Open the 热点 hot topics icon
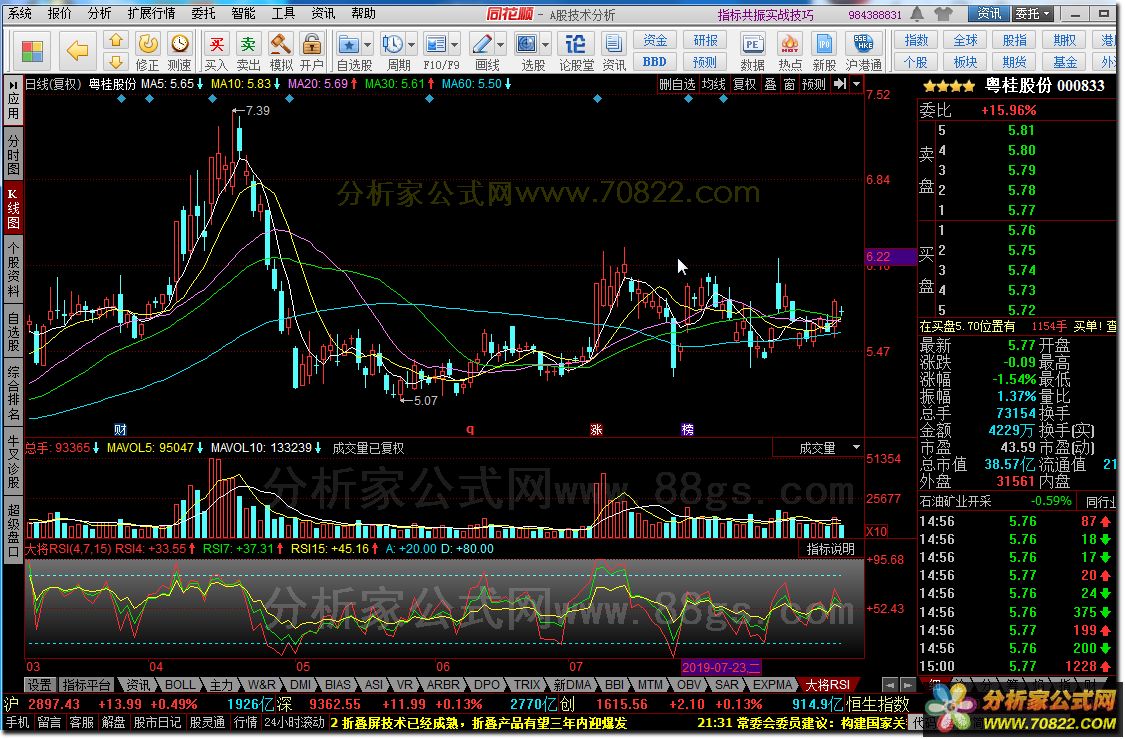The height and width of the screenshot is (739, 1125). [x=790, y=52]
